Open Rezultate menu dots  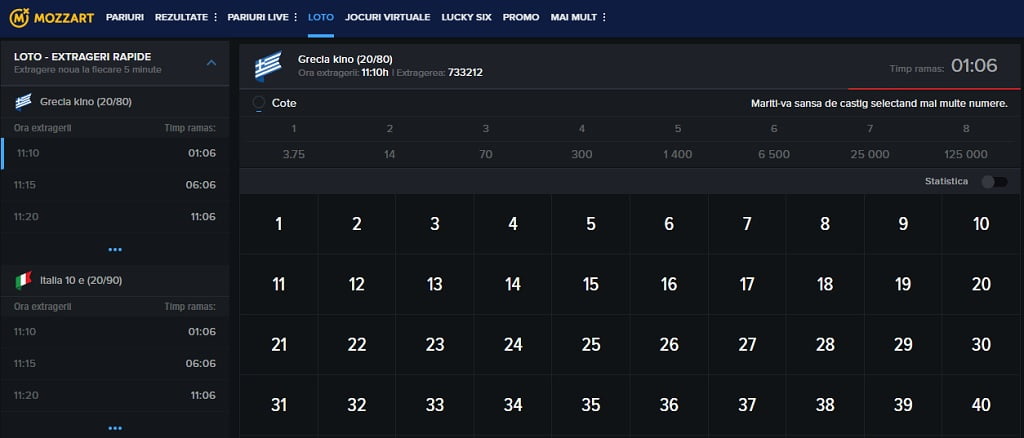point(216,18)
